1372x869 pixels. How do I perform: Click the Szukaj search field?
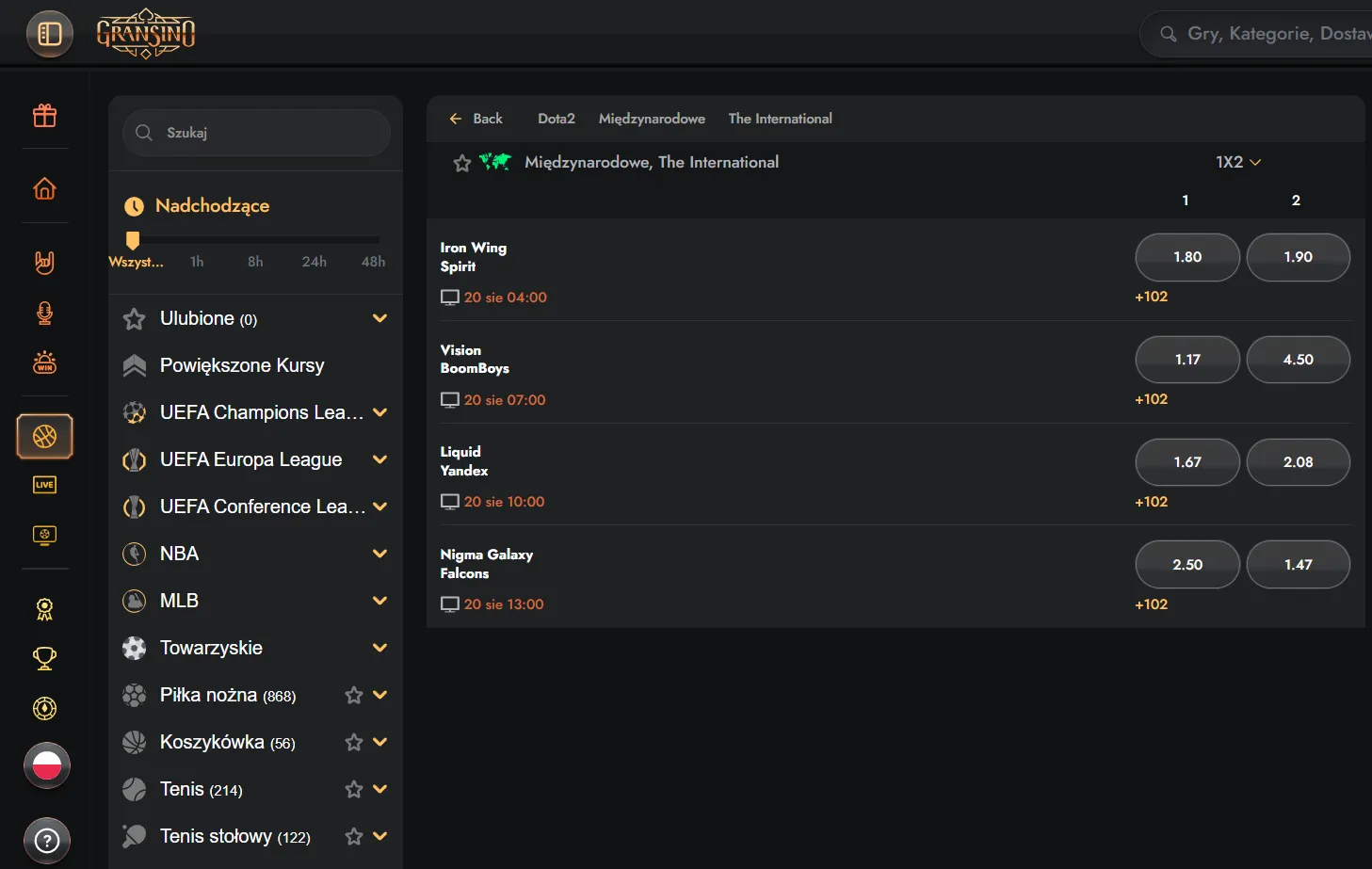tap(256, 133)
